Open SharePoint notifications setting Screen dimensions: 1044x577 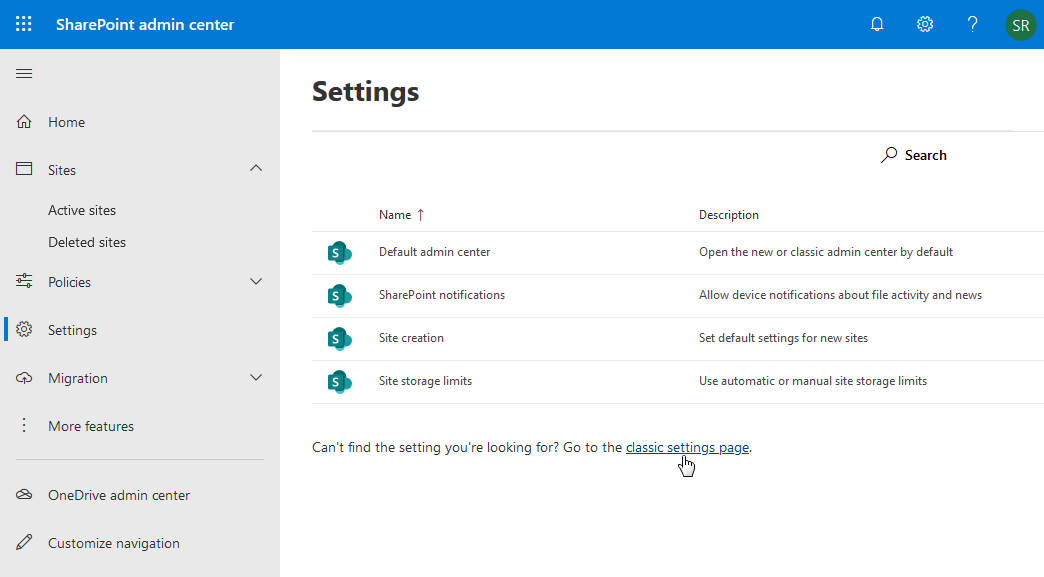coord(441,295)
